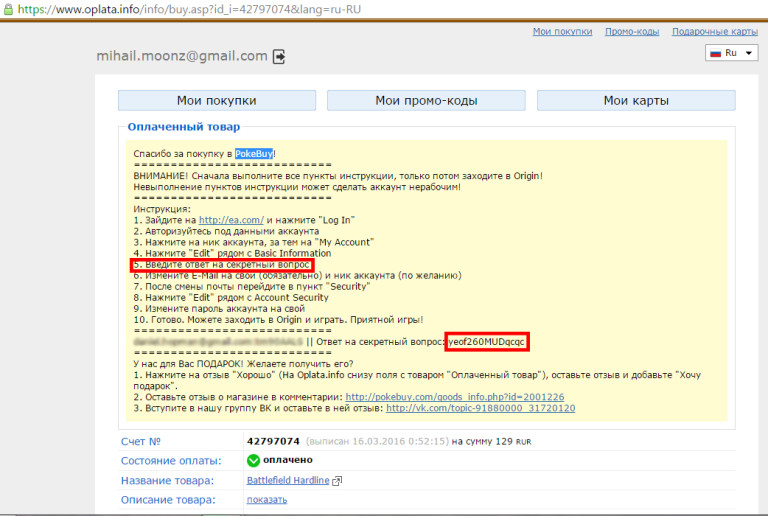Open the «Мои покупки» tab button
Viewport: 768px width, 516px height.
point(217,100)
